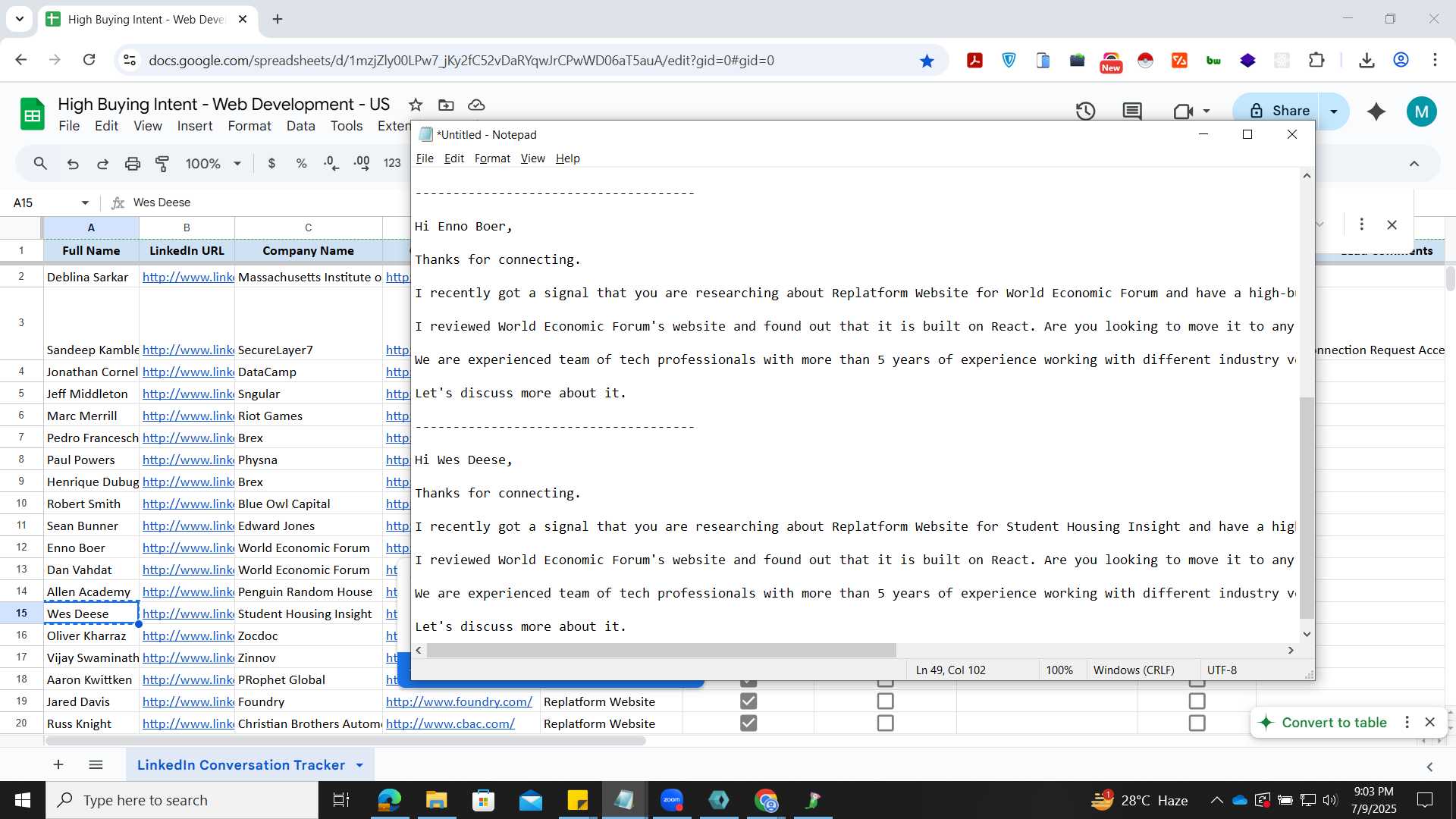Screen dimensions: 1456x819
Task: Open Deblina Sarkar LinkedIn URL link
Action: [187, 278]
